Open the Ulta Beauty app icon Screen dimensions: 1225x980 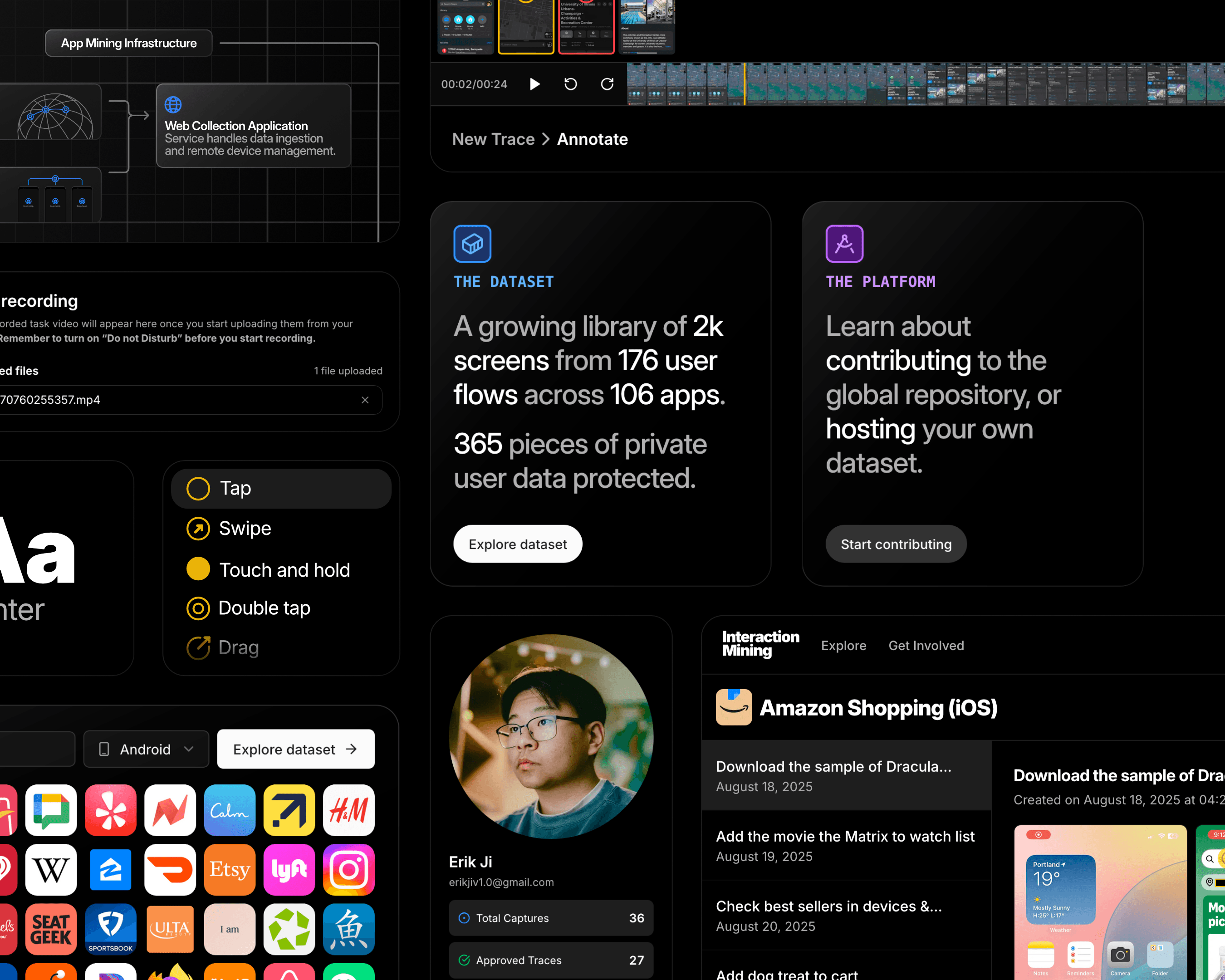[170, 930]
